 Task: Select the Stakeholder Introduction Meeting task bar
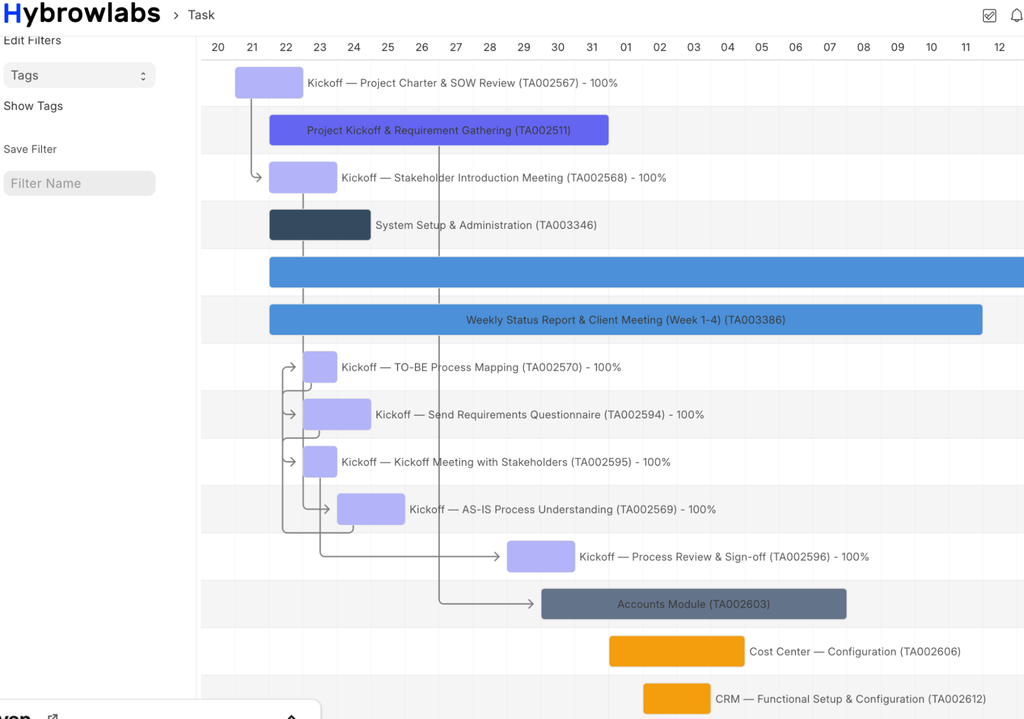point(303,178)
